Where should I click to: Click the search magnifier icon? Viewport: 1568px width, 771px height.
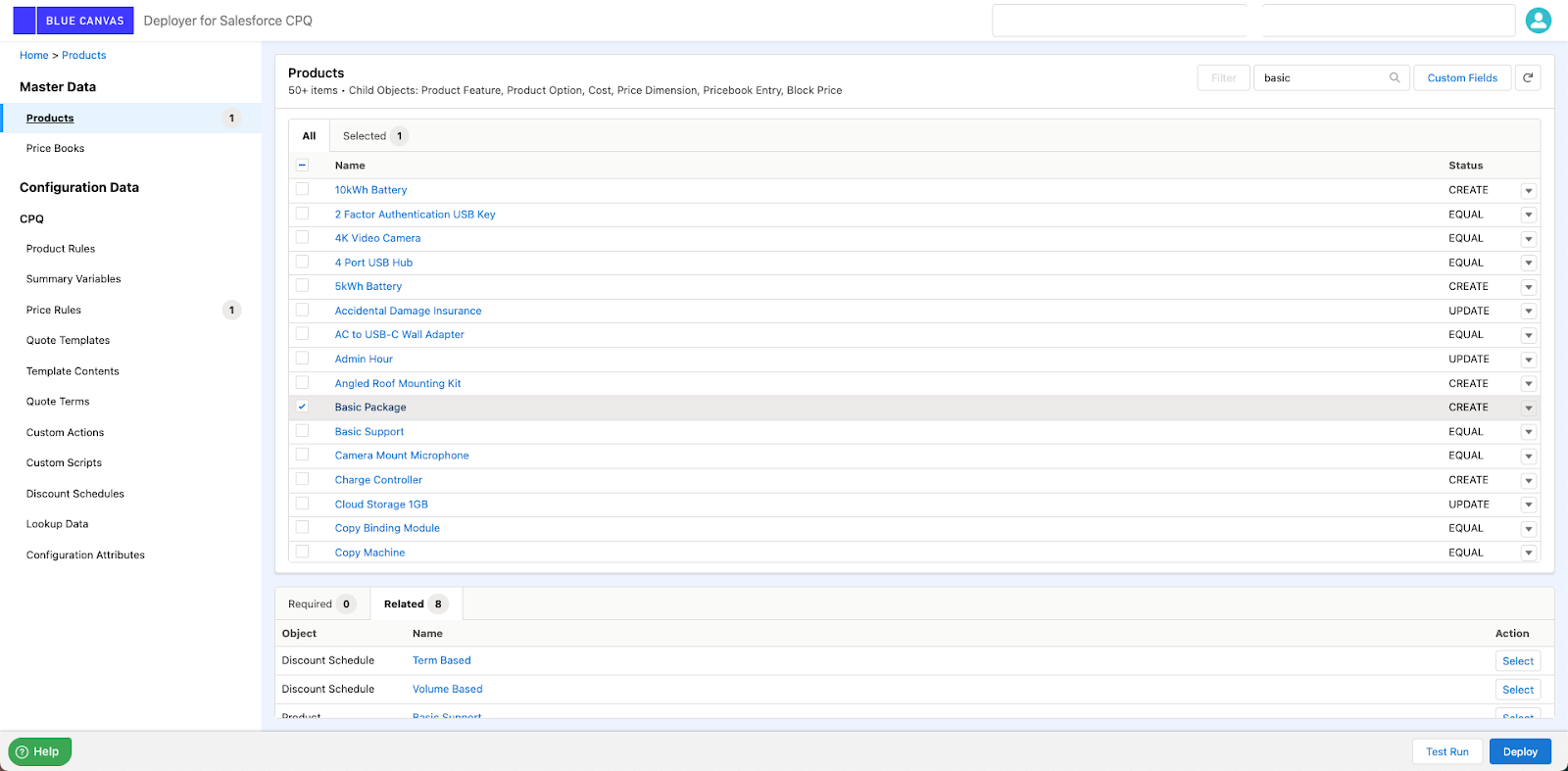[x=1395, y=77]
